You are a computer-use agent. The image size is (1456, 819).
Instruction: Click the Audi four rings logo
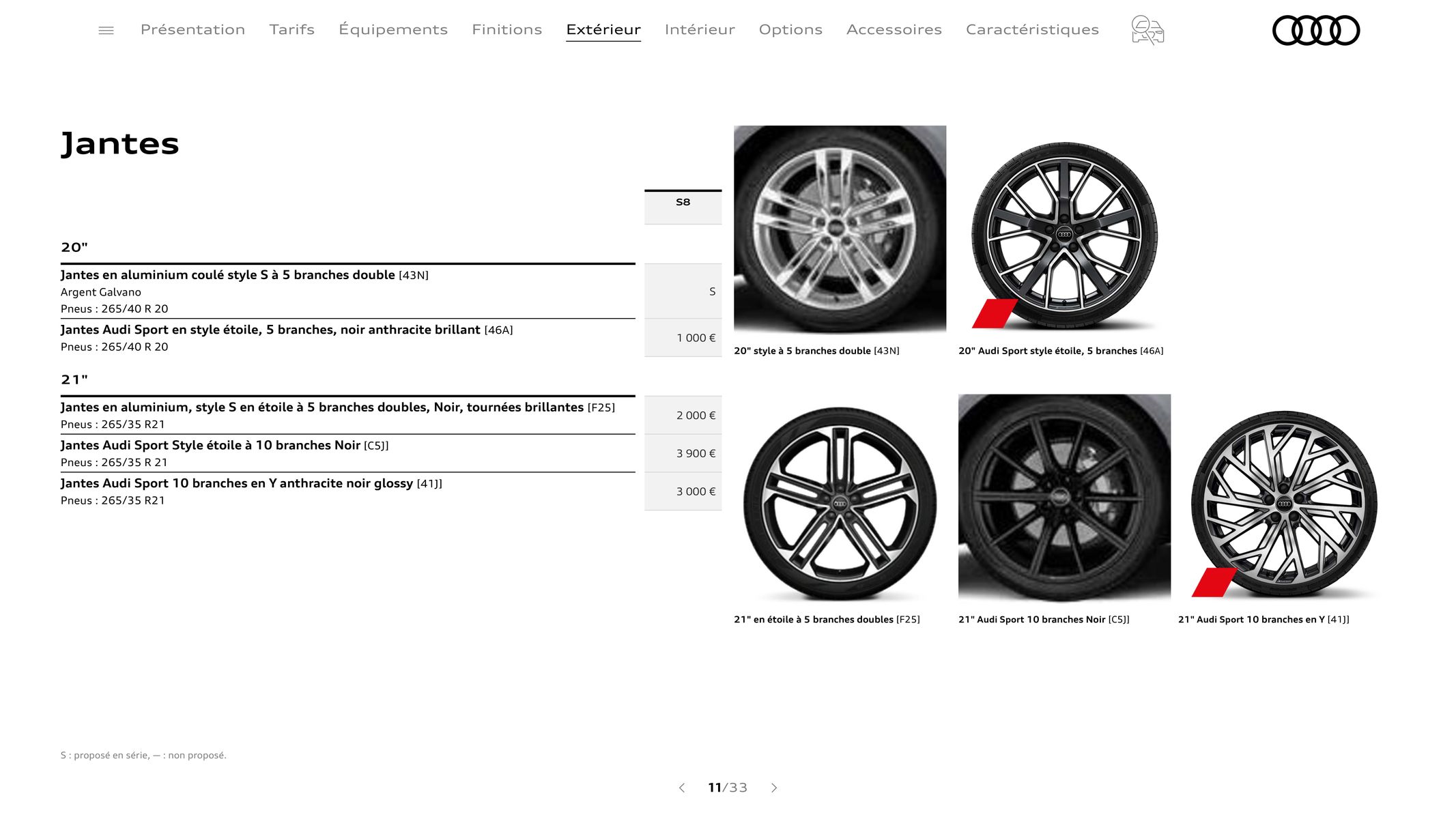[x=1316, y=30]
